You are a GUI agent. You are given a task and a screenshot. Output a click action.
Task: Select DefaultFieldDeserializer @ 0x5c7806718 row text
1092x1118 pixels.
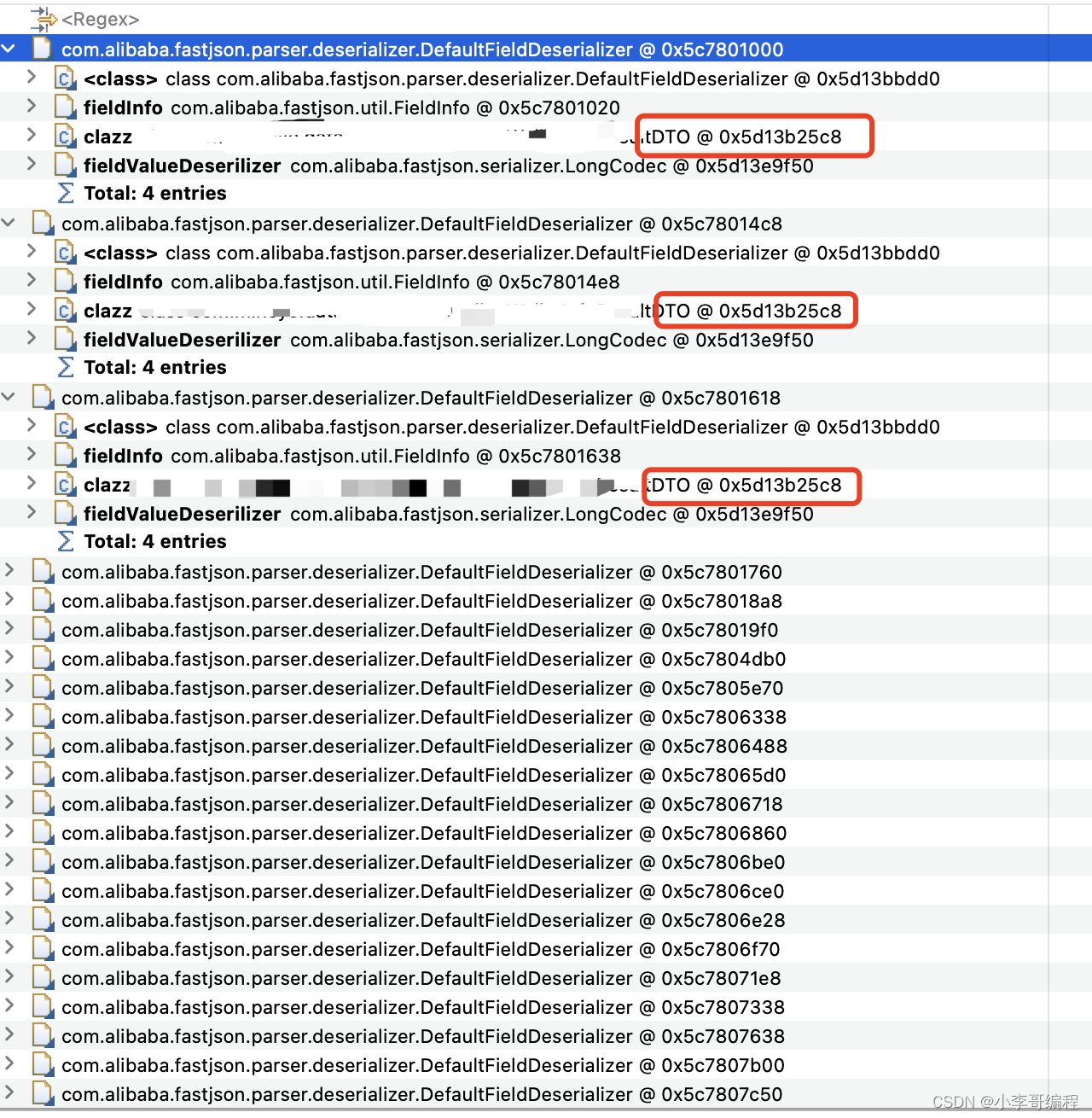click(x=422, y=804)
